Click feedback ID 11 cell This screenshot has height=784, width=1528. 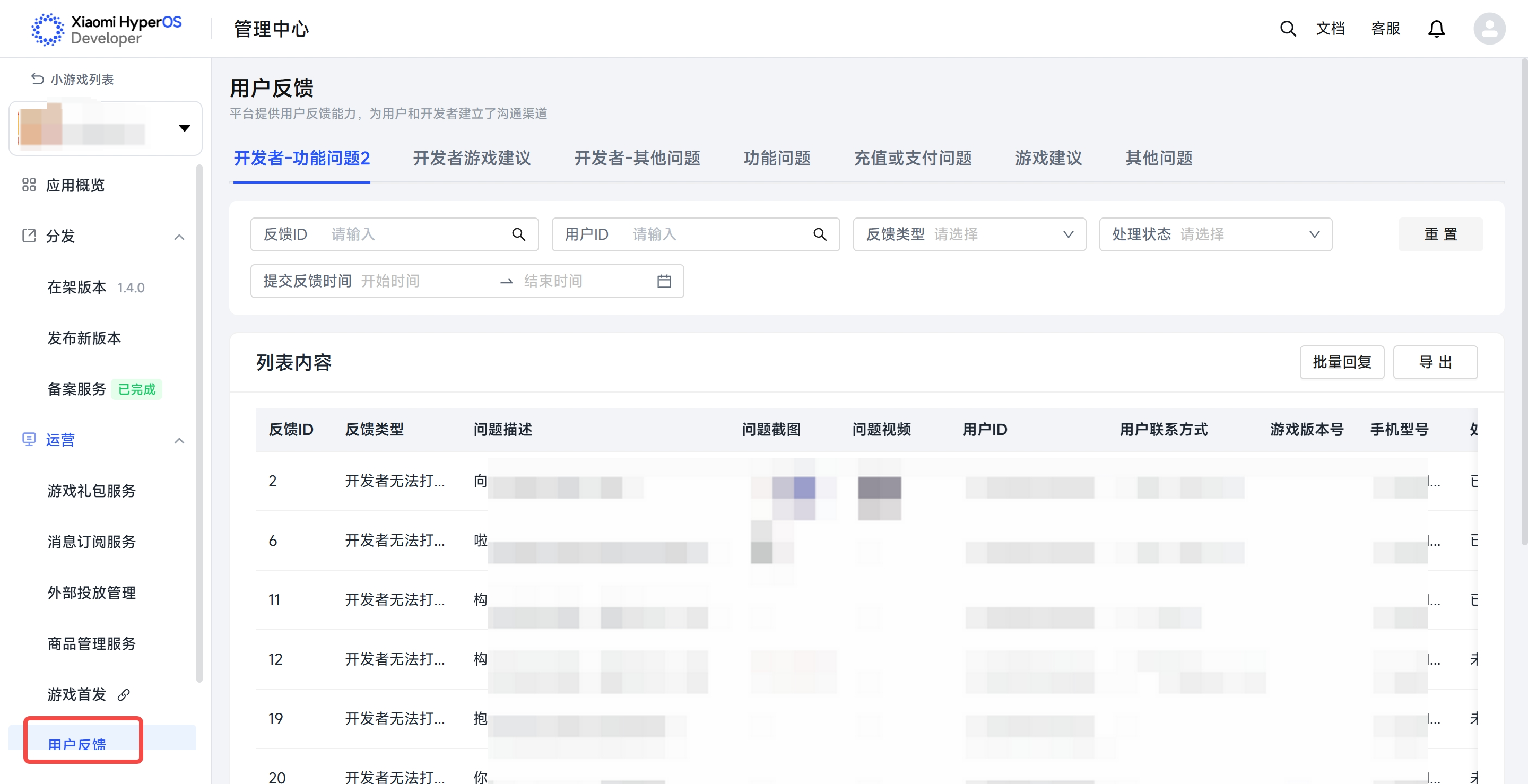click(x=274, y=600)
